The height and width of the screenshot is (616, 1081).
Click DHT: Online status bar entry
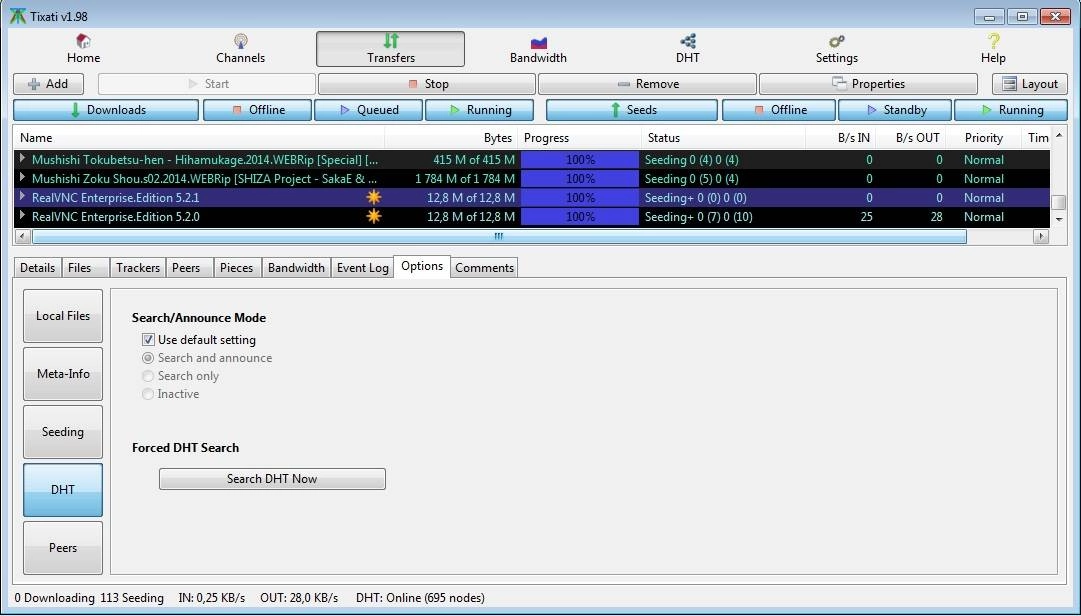click(x=420, y=597)
